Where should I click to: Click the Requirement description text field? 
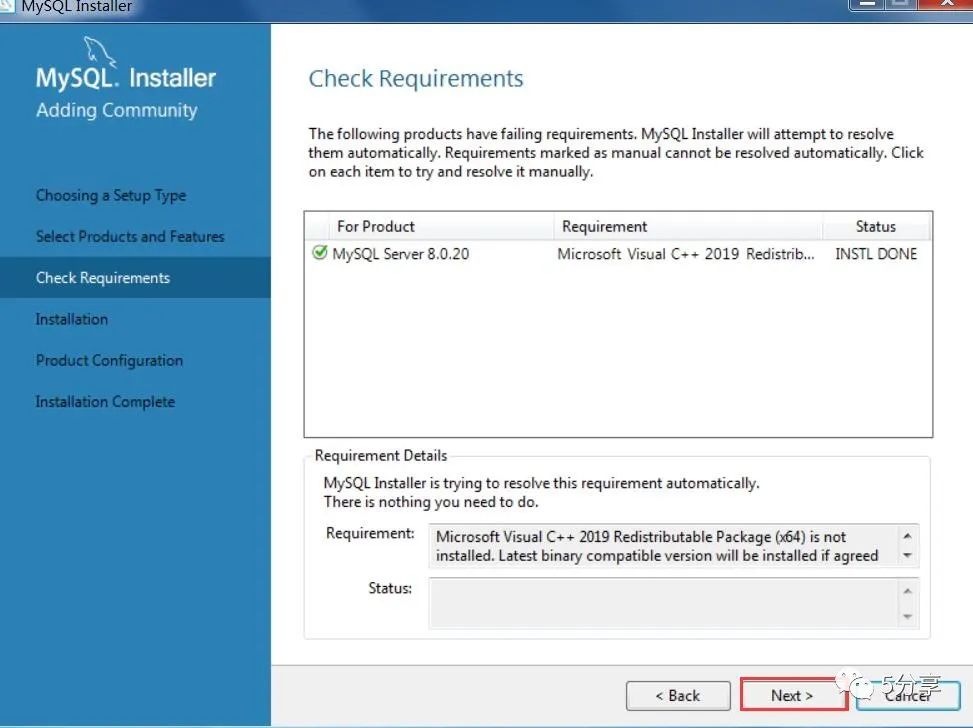[663, 546]
